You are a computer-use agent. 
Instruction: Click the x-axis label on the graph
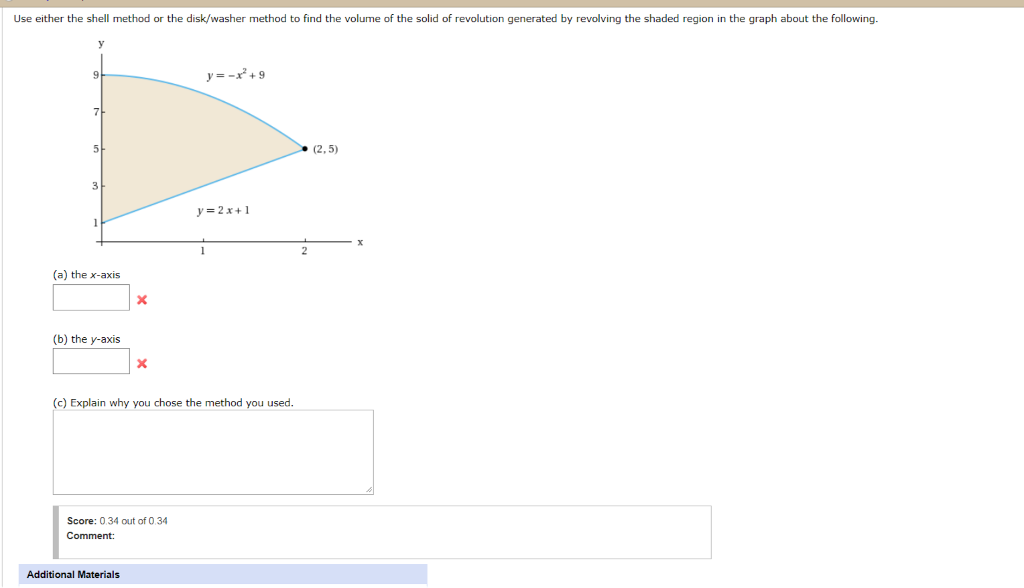point(358,240)
